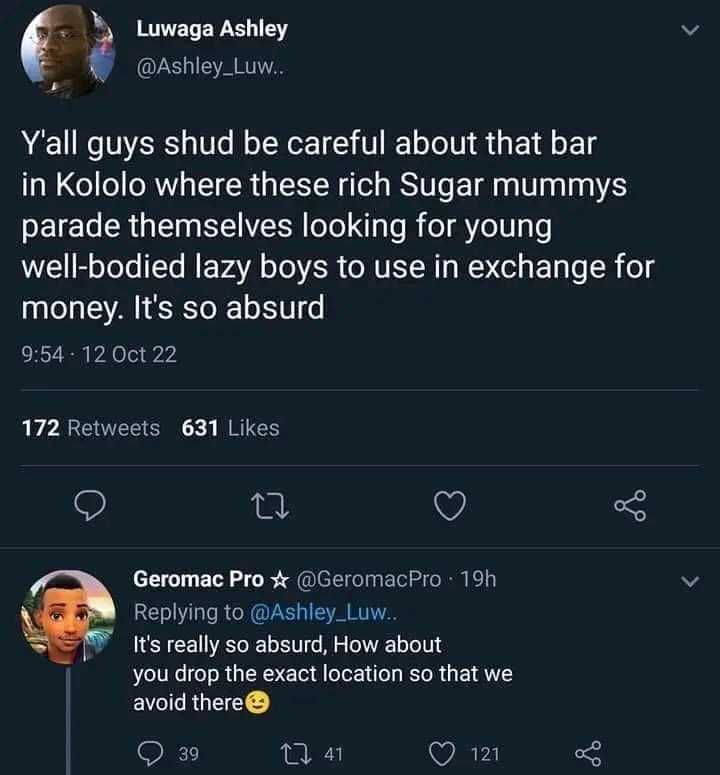View the 172 Retweets list
The width and height of the screenshot is (720, 775).
click(x=91, y=428)
